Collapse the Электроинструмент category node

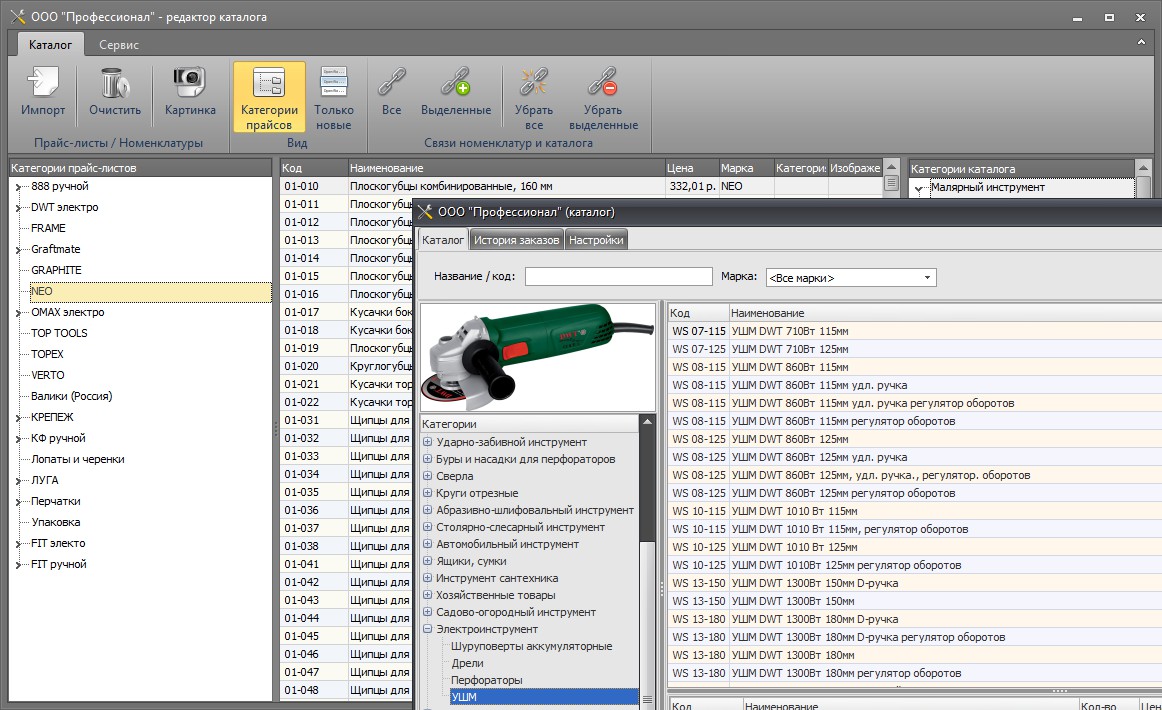point(428,629)
